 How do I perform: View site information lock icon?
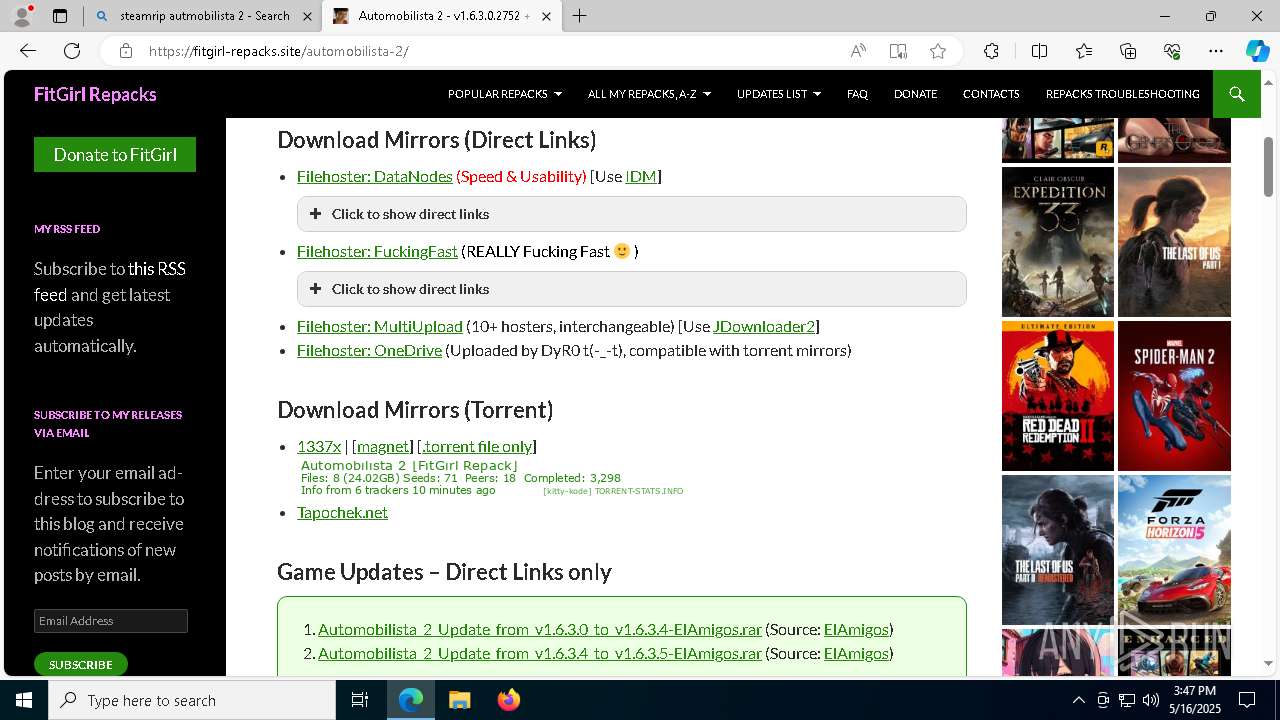click(x=125, y=51)
